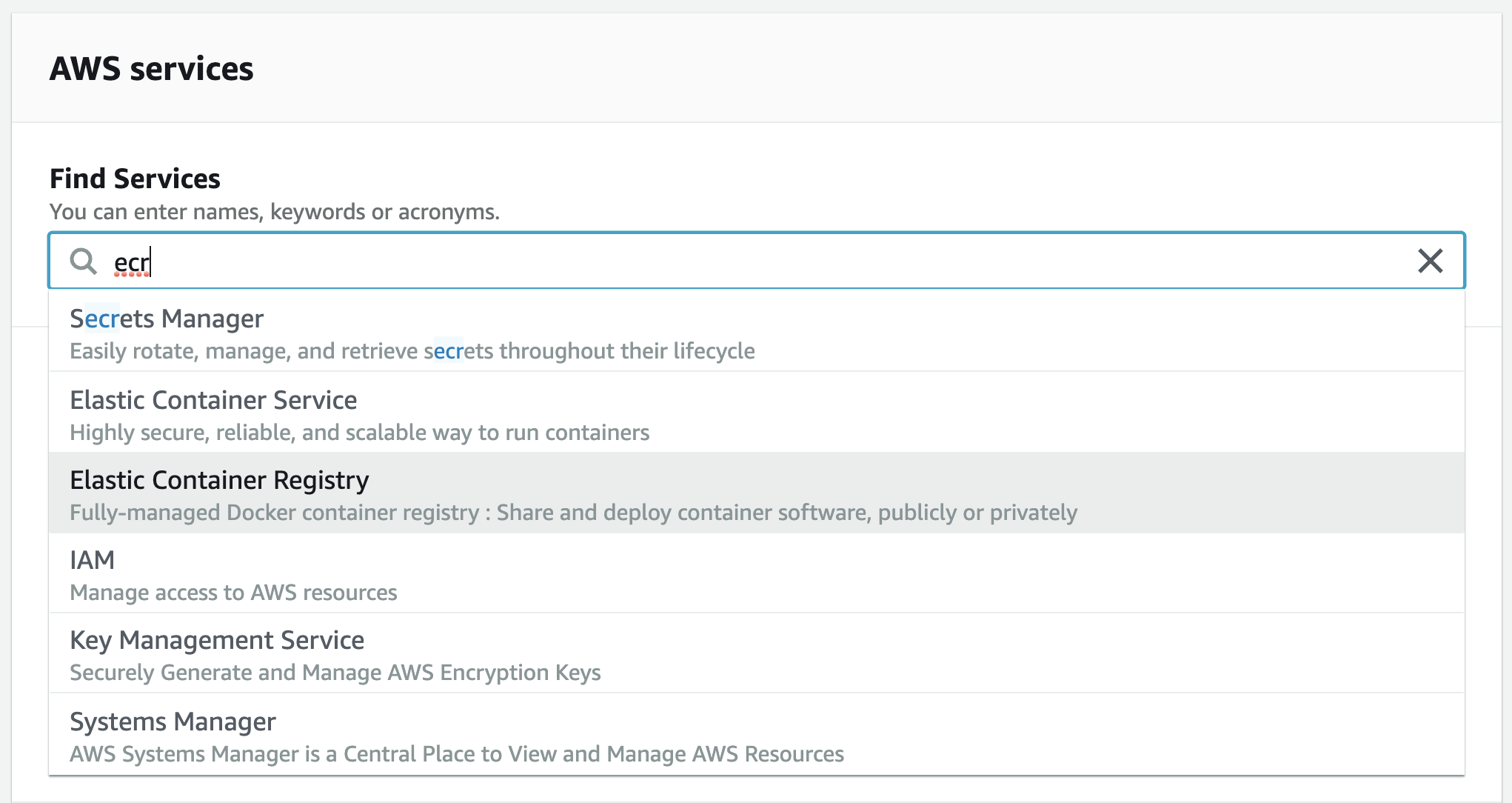Open Key Management Service result

click(217, 640)
